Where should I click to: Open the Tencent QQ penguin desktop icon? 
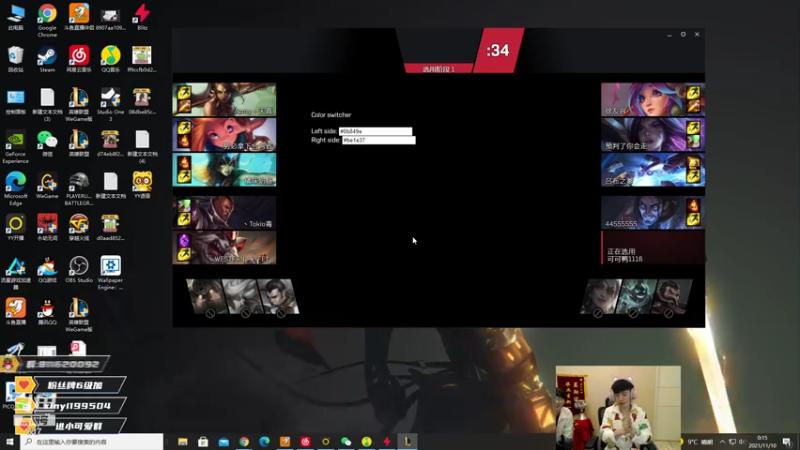point(47,312)
